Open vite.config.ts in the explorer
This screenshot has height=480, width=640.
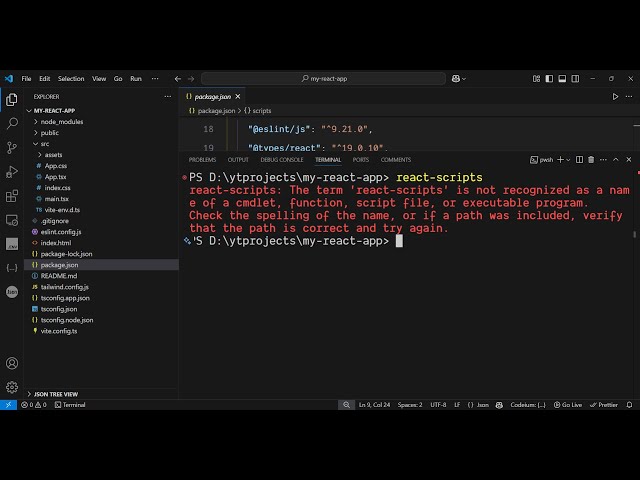(59, 331)
